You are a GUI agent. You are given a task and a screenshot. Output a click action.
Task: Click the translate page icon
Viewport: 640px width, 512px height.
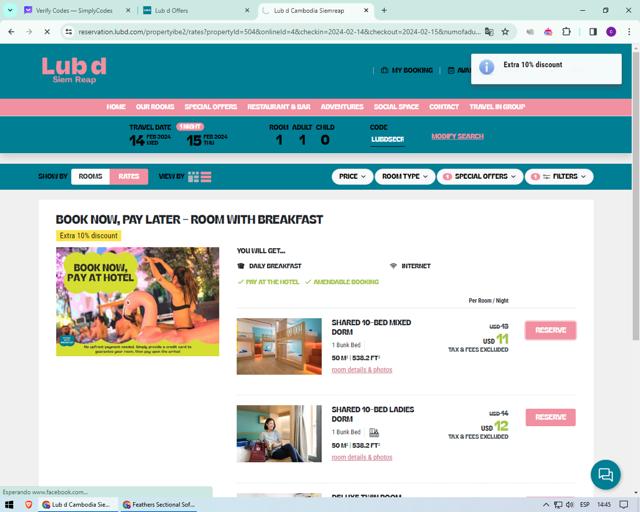(x=489, y=31)
